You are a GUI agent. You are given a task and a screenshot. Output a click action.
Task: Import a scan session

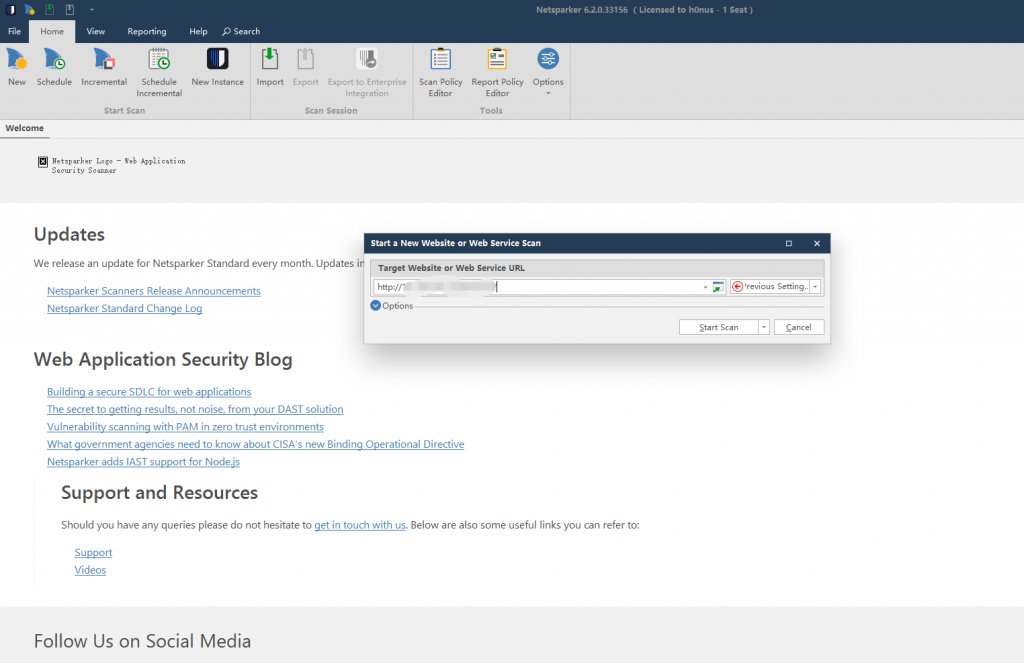coord(270,67)
